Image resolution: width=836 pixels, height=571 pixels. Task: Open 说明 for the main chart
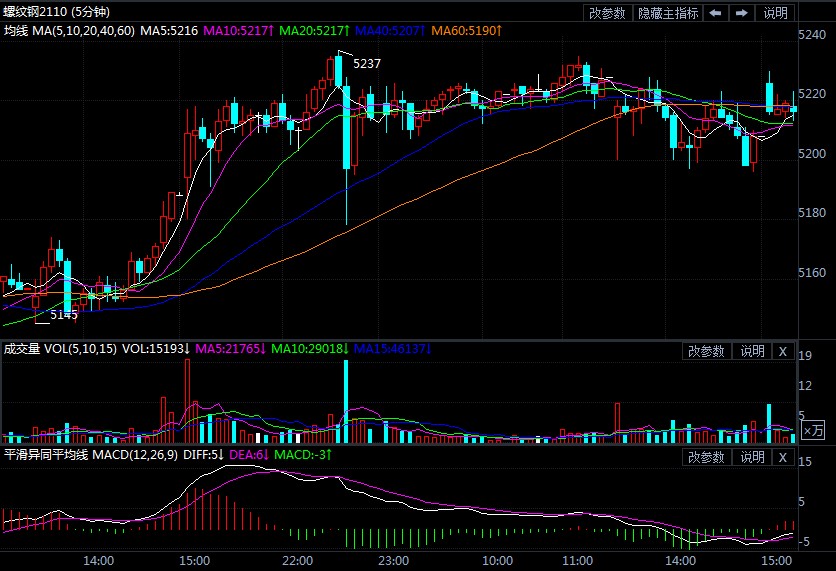776,13
